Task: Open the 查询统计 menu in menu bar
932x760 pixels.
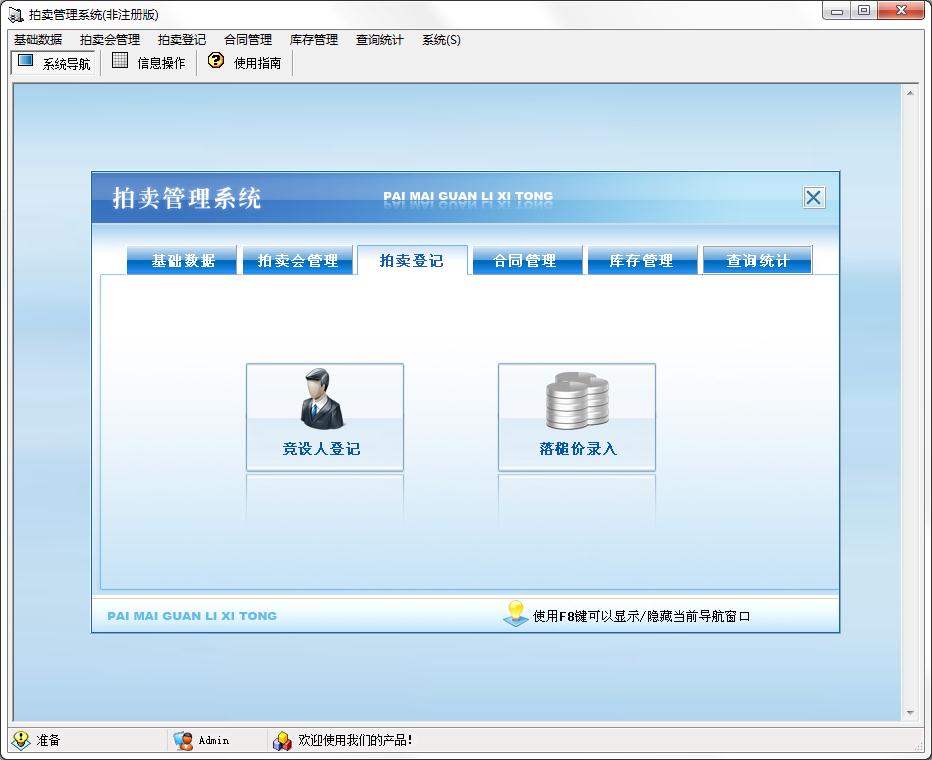Action: tap(380, 40)
